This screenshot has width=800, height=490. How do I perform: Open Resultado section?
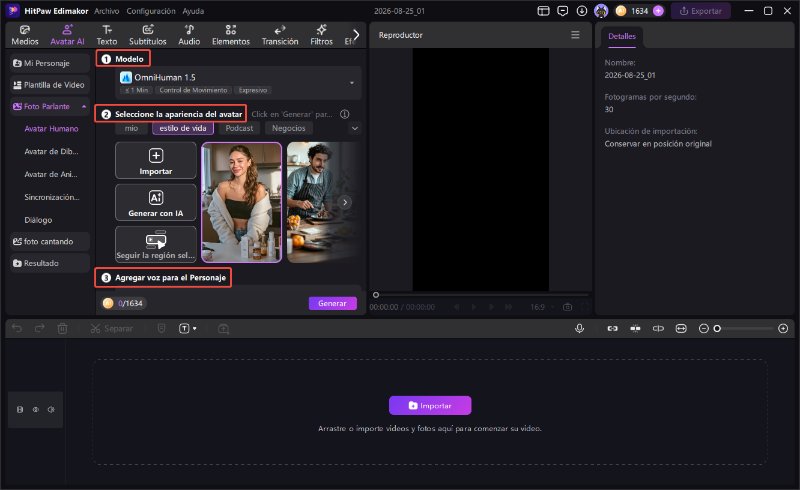click(x=49, y=263)
